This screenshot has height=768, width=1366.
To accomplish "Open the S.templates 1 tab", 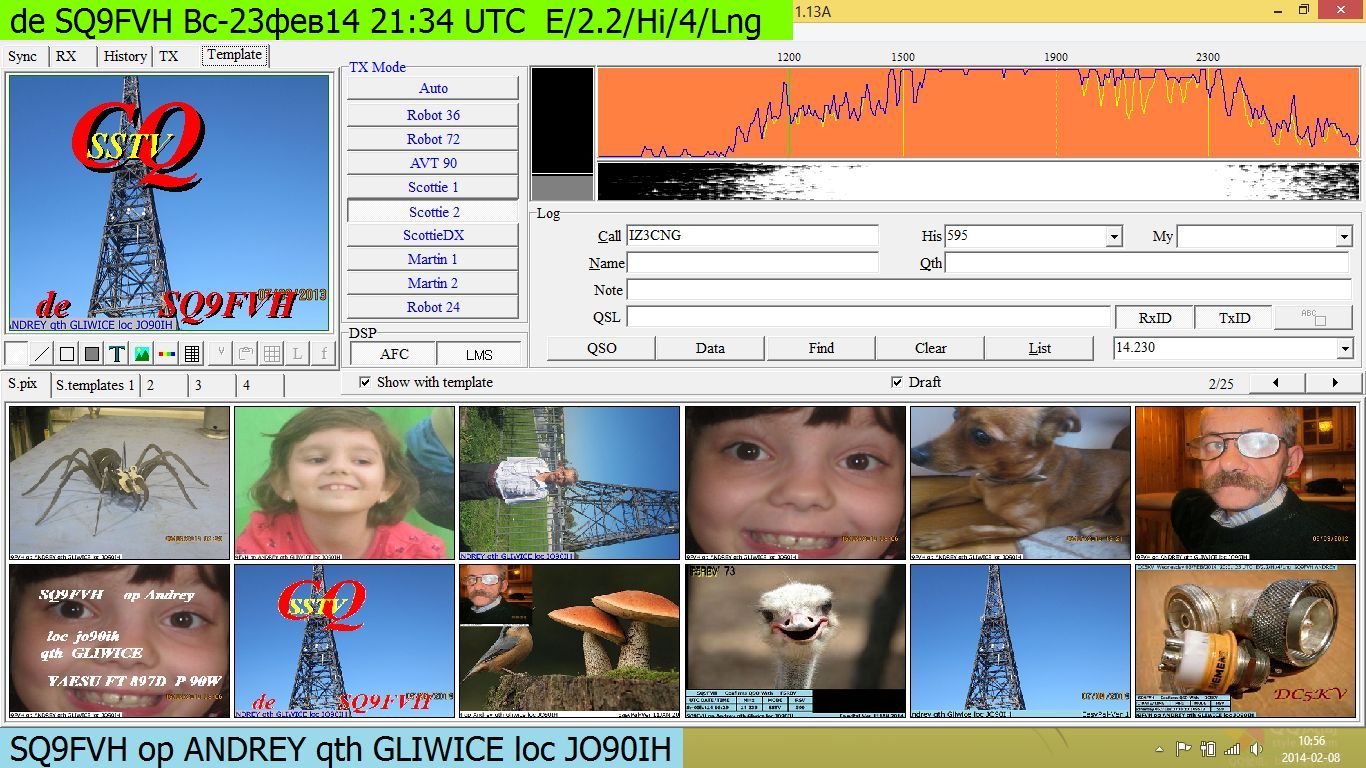I will tap(95, 385).
